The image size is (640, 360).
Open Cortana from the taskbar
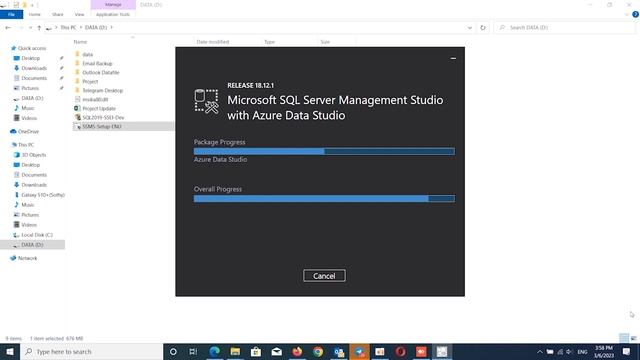[173, 351]
